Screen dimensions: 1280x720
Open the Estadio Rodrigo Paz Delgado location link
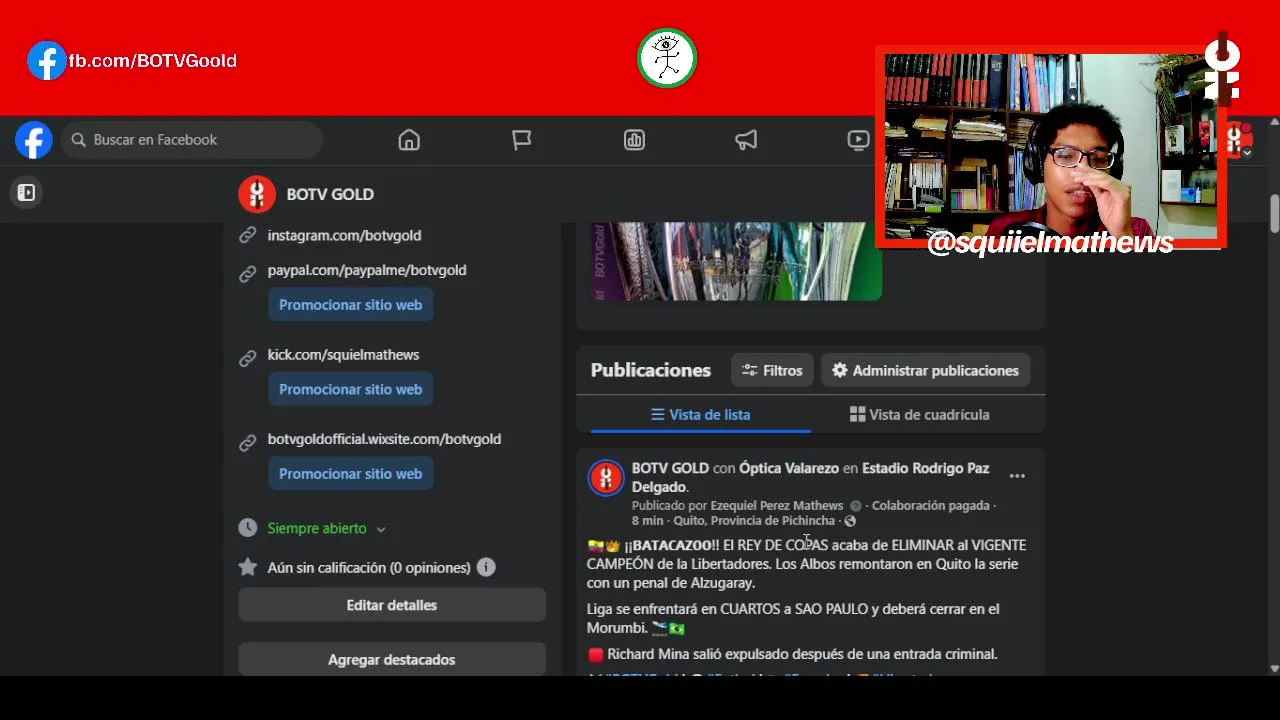pyautogui.click(x=810, y=477)
